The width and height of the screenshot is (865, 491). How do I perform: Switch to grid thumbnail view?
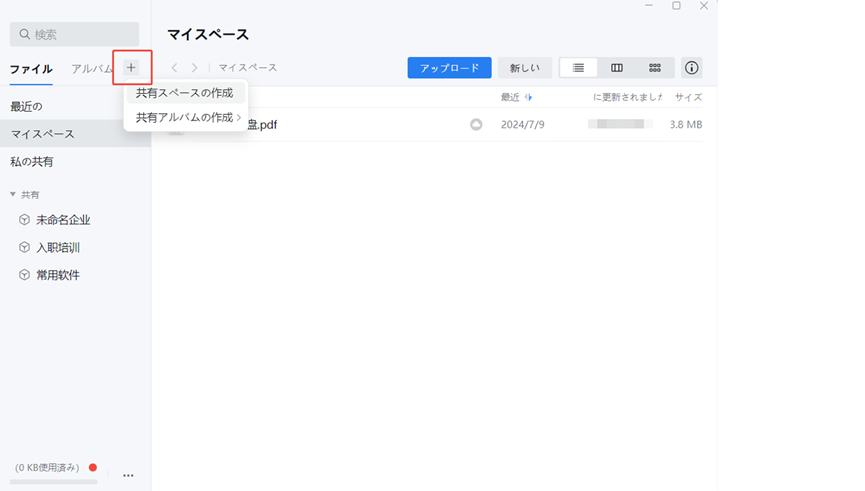pos(655,68)
